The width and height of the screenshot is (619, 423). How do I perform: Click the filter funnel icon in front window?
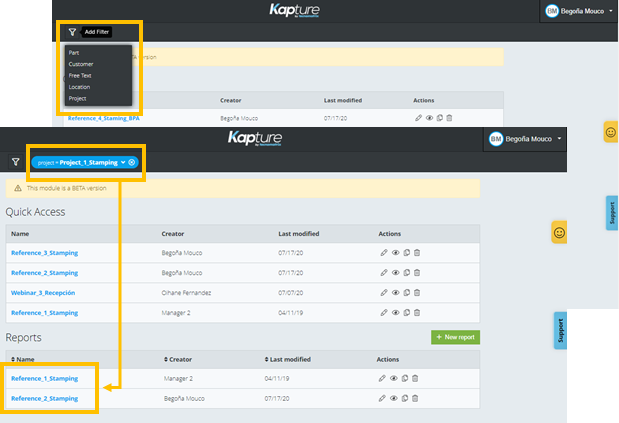coord(15,162)
